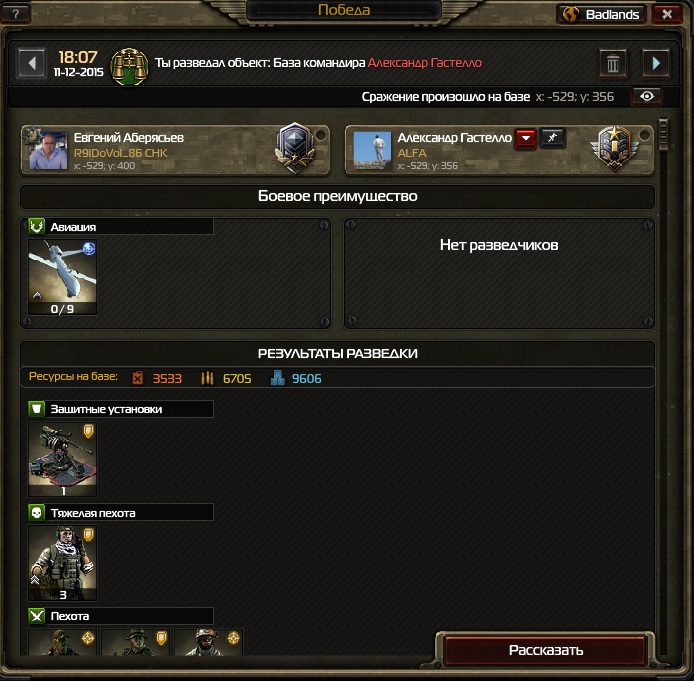Delete this report with the trash icon

click(x=613, y=64)
